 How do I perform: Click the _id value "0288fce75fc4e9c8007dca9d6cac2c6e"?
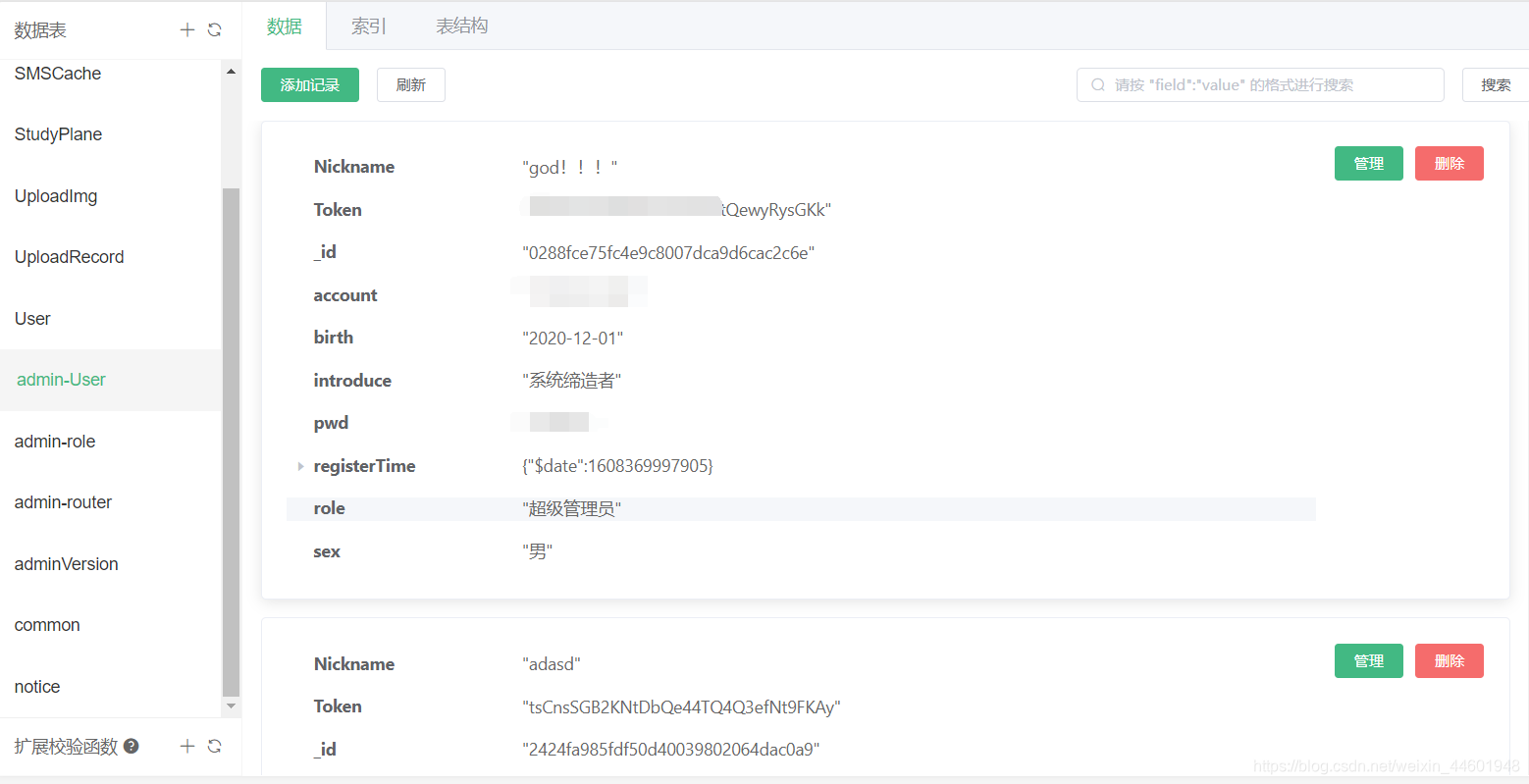[668, 253]
